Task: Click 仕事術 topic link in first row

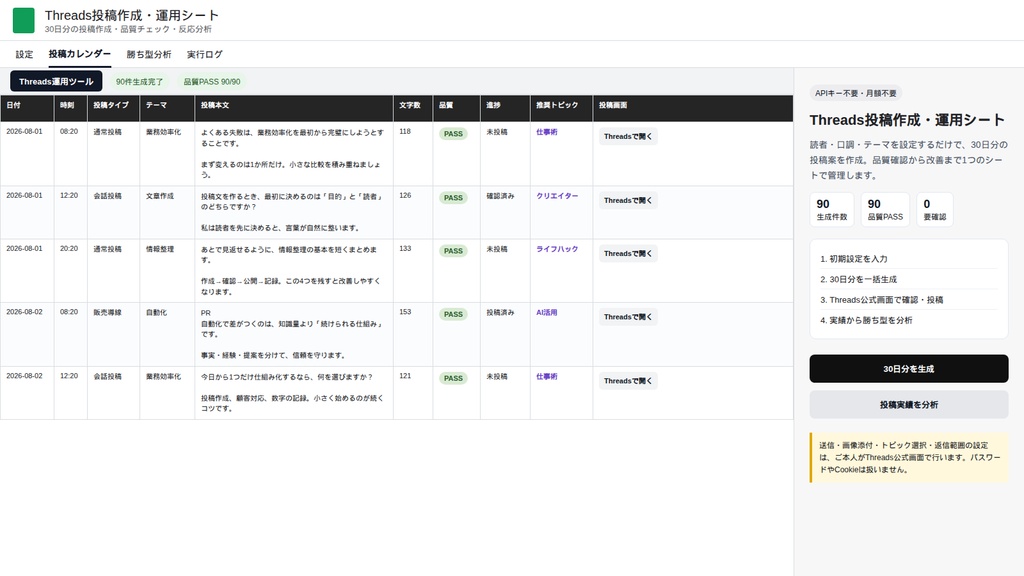Action: click(547, 132)
